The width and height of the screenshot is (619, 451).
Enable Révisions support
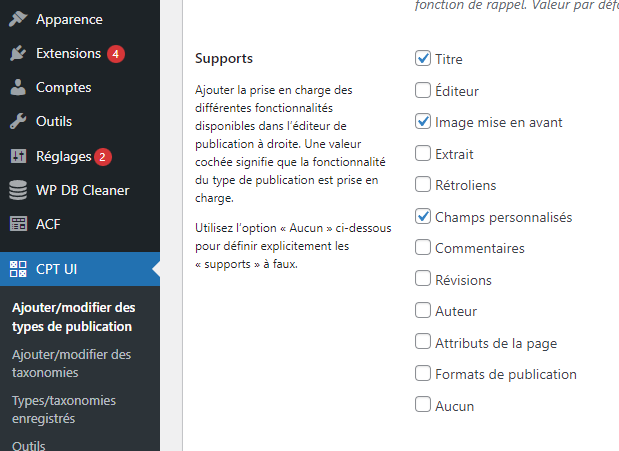click(422, 280)
